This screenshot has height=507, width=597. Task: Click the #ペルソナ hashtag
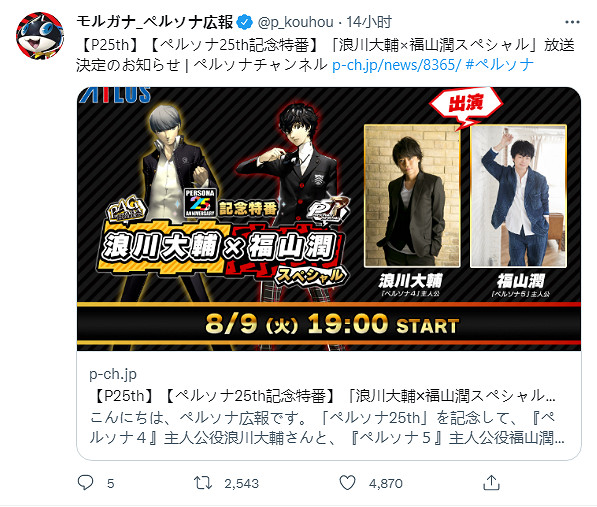(x=499, y=65)
